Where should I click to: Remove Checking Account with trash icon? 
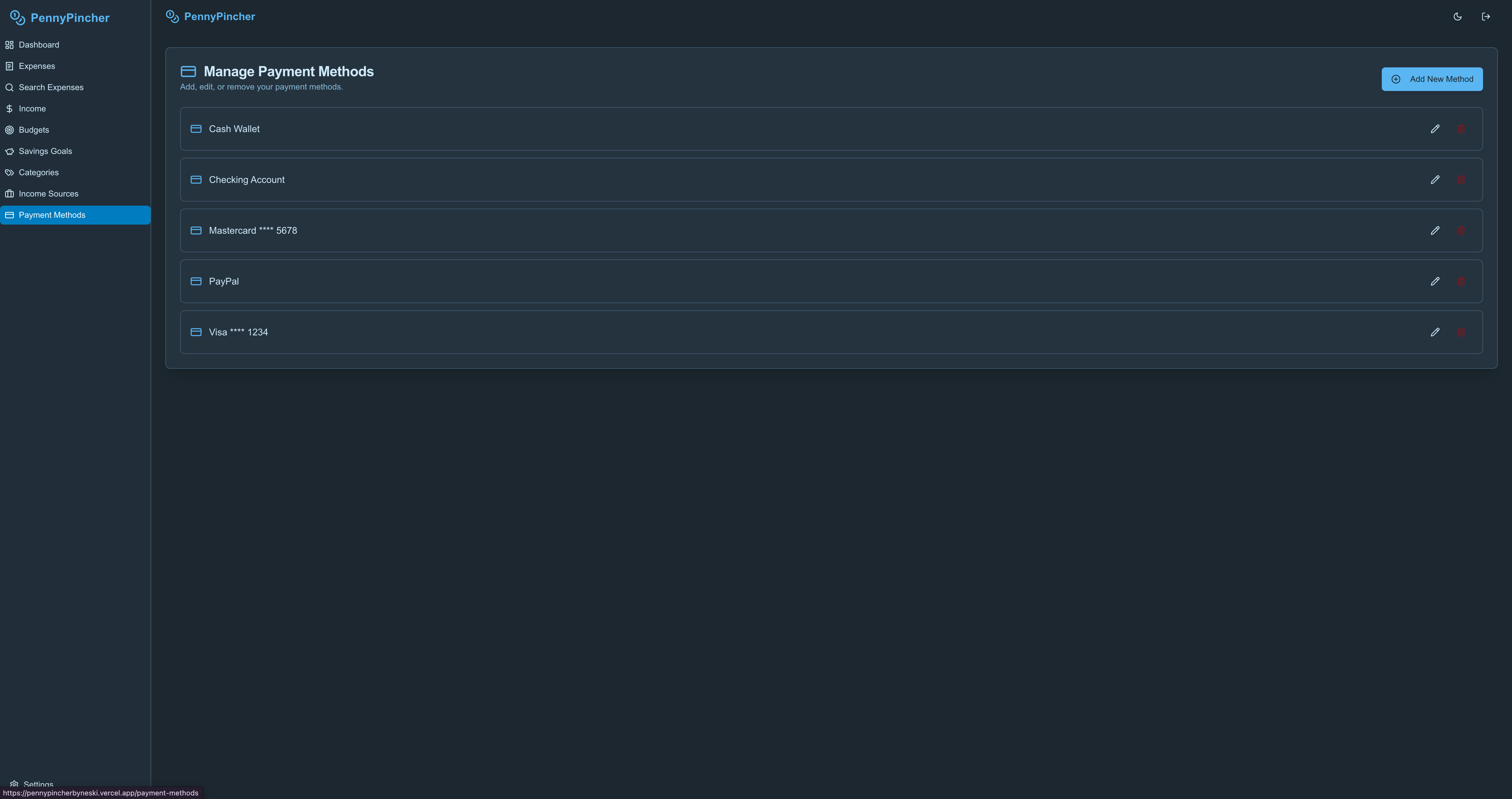pyautogui.click(x=1461, y=180)
